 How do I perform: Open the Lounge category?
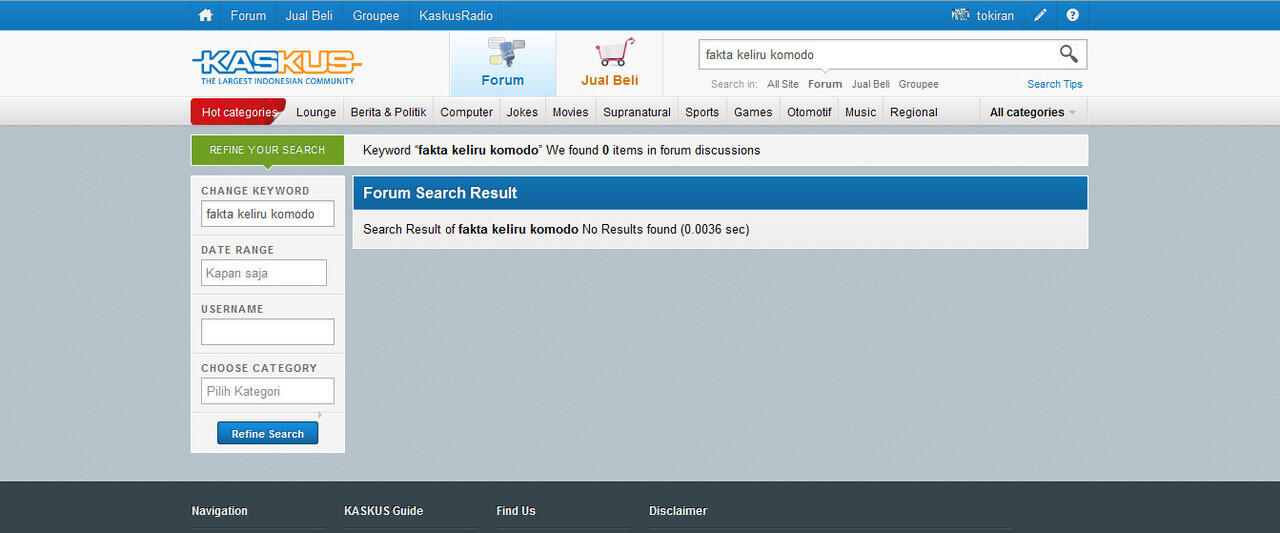[x=316, y=112]
